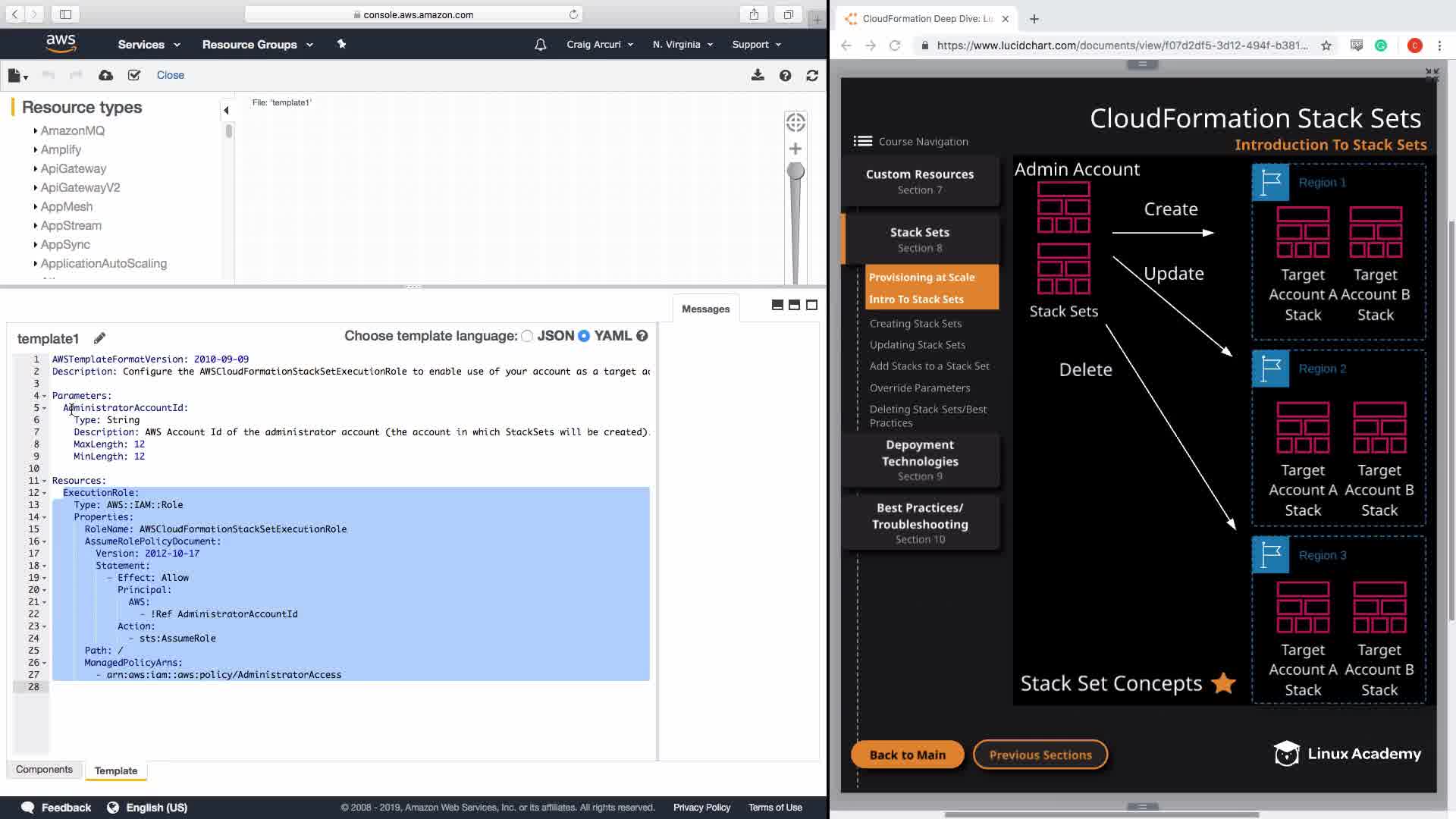Click the Back to Main button
Image resolution: width=1456 pixels, height=819 pixels.
[907, 755]
